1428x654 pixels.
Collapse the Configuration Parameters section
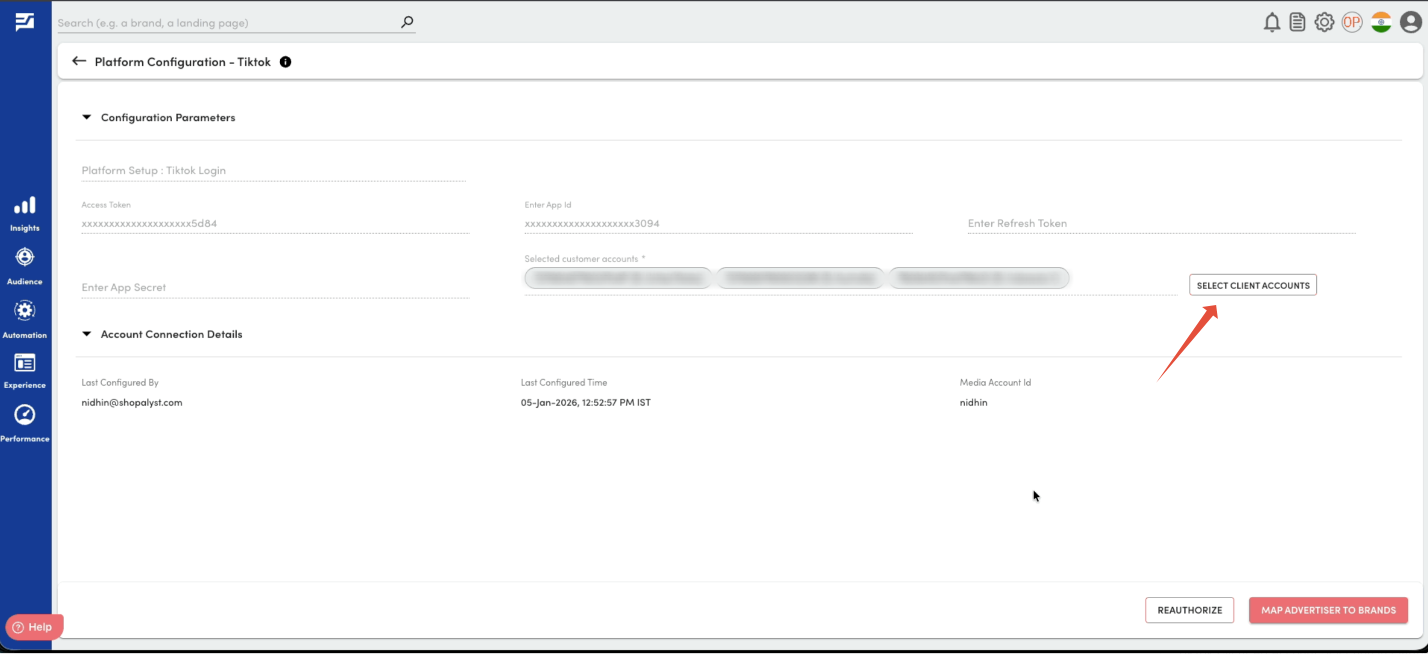pos(87,117)
